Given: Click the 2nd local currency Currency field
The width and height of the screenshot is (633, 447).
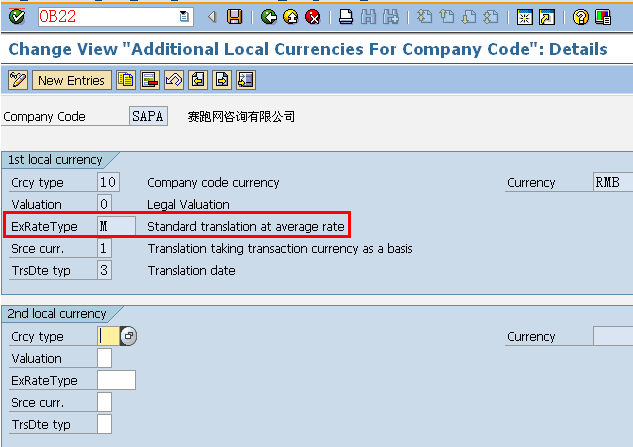Looking at the screenshot, I should point(613,336).
